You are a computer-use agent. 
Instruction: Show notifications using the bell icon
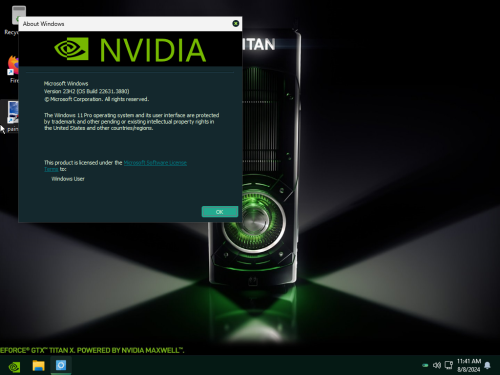[487, 365]
